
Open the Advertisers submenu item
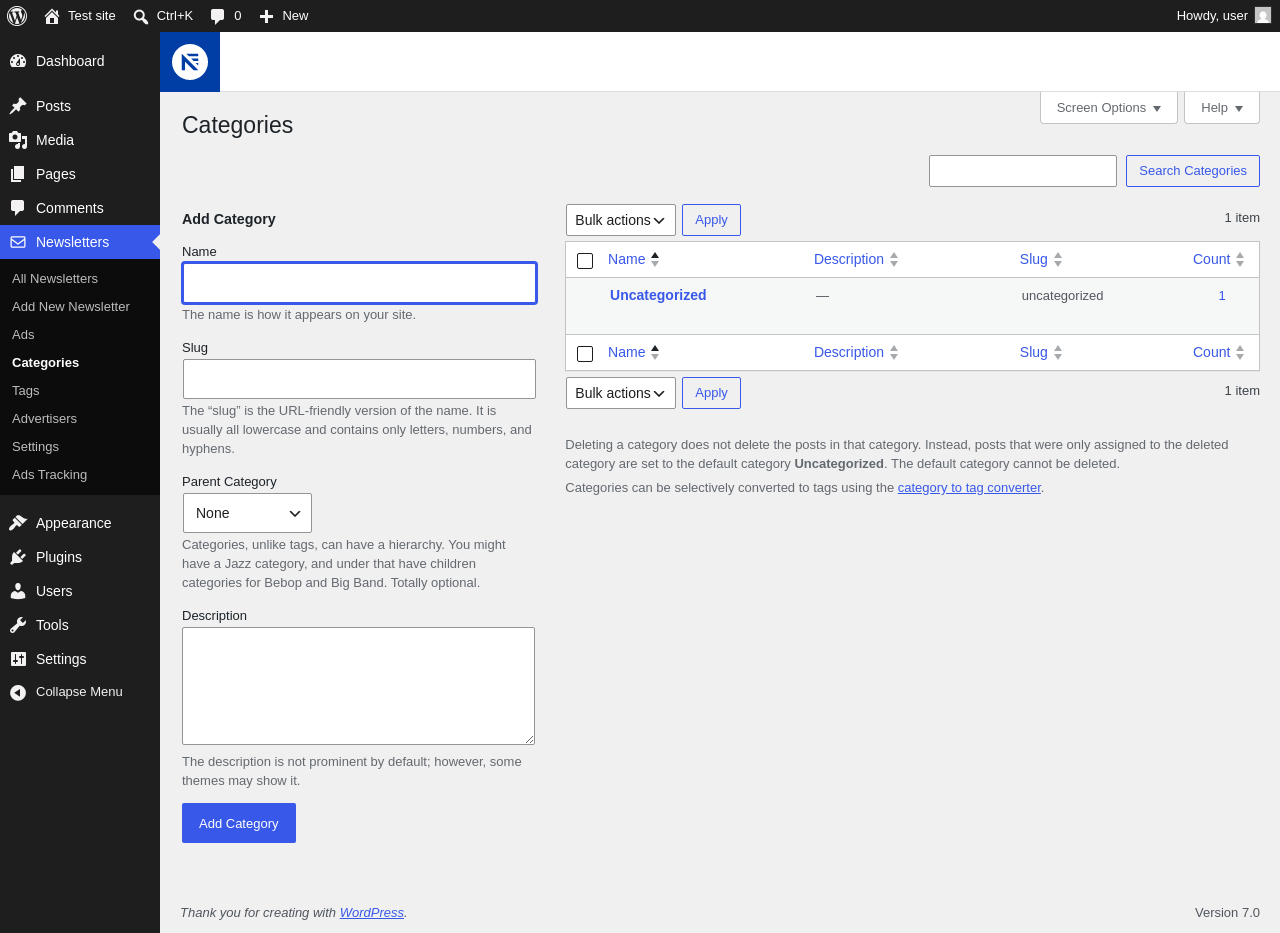(x=44, y=418)
